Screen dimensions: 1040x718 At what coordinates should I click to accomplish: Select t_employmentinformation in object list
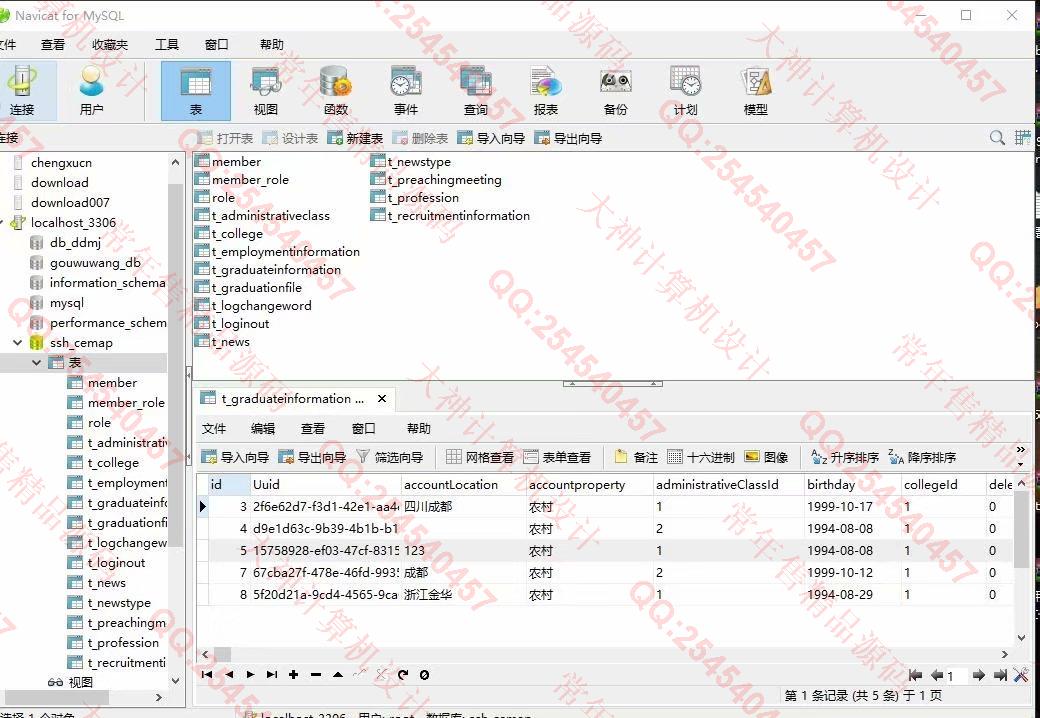click(277, 251)
